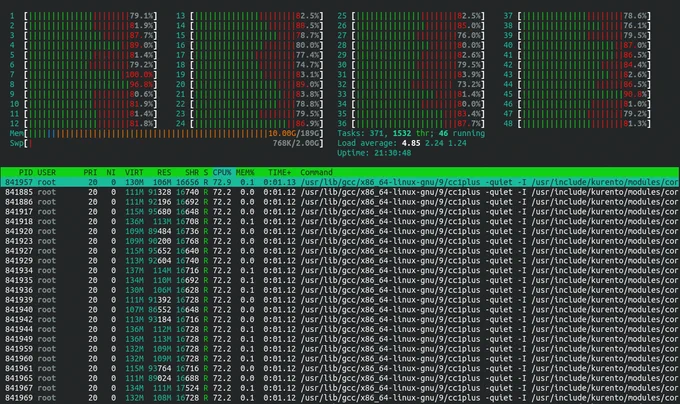Sort by the USER column header
The image size is (680, 404).
click(x=46, y=172)
